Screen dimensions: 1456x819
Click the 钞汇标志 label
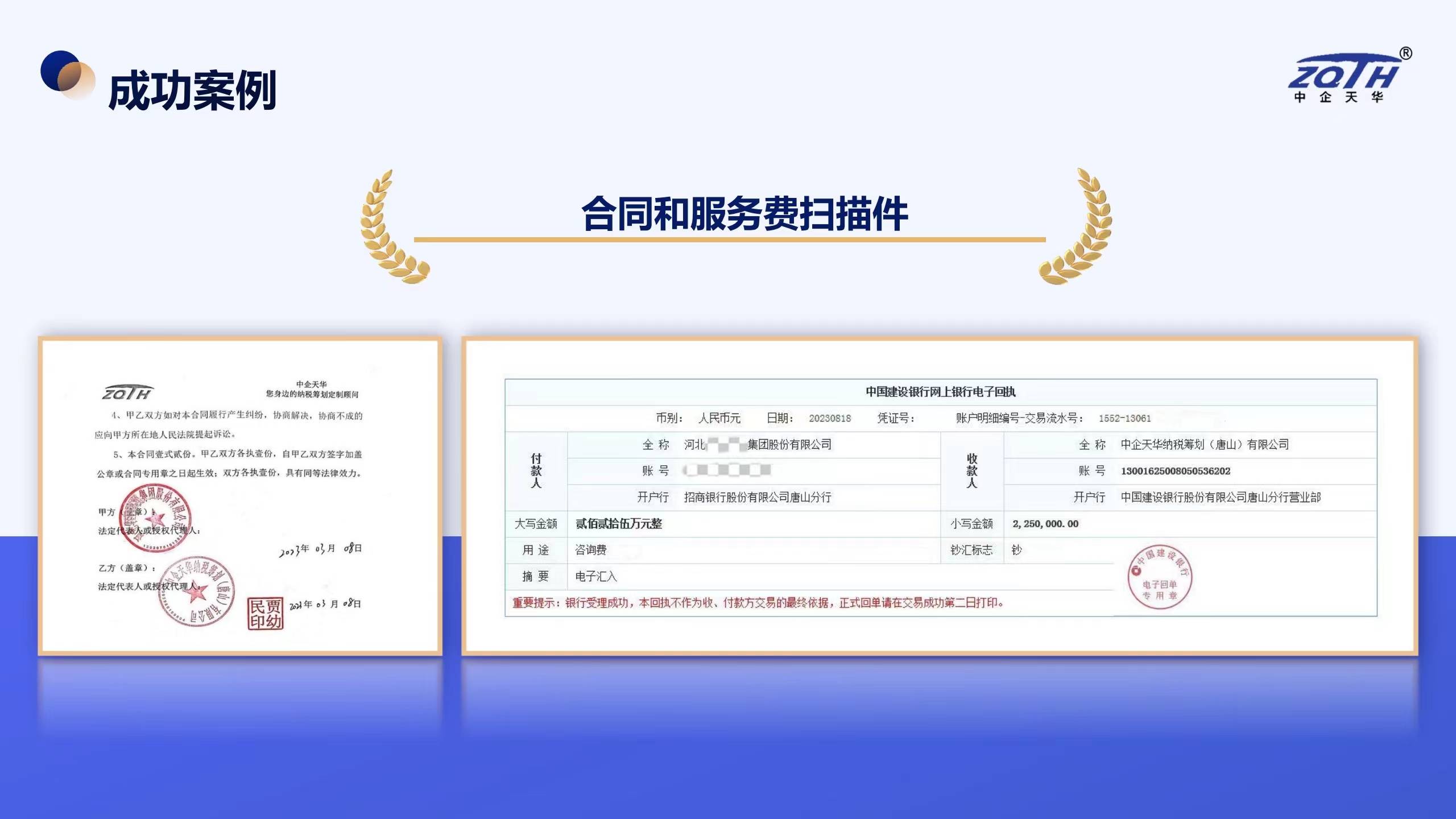tap(971, 550)
